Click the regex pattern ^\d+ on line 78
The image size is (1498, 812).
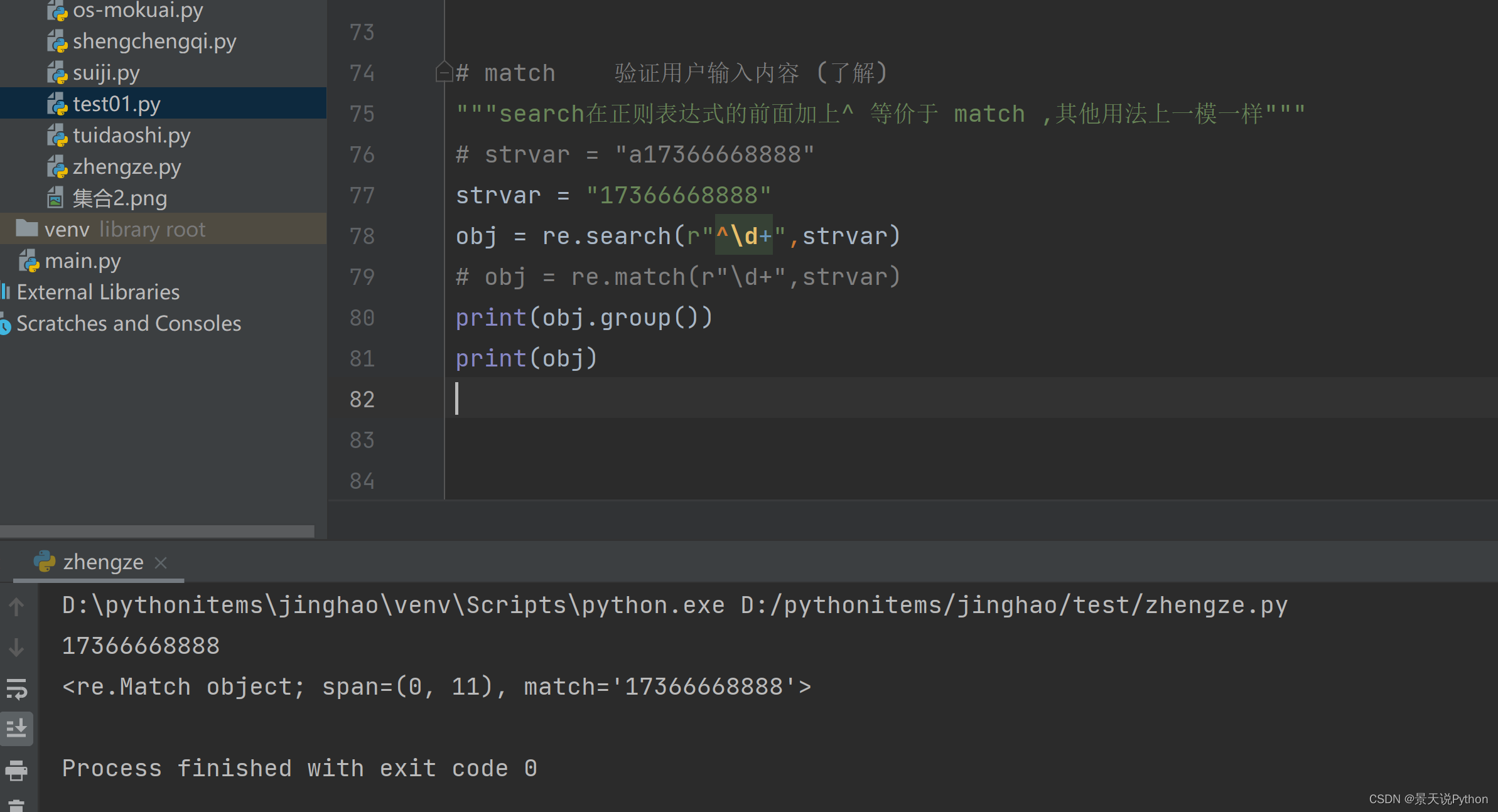click(x=743, y=236)
